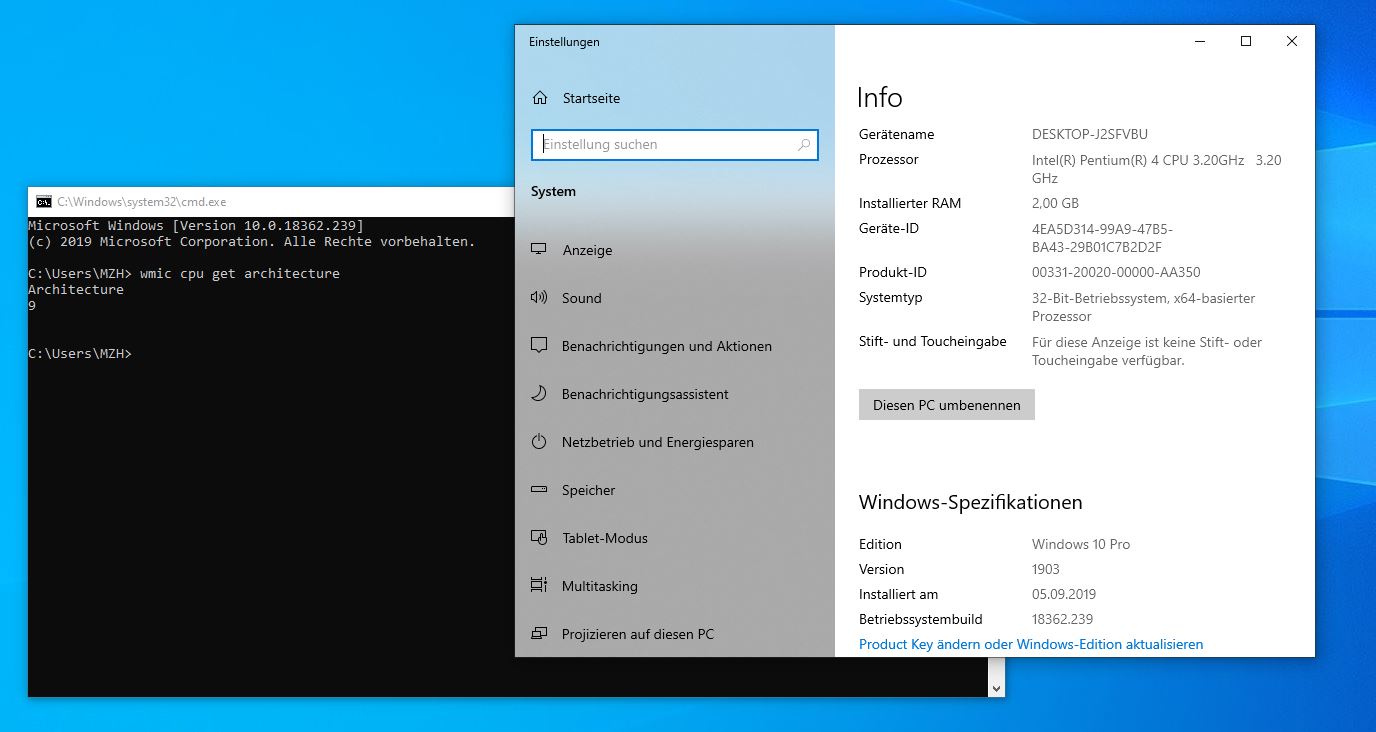1376x732 pixels.
Task: Click the Version value 1903
Action: click(1046, 570)
